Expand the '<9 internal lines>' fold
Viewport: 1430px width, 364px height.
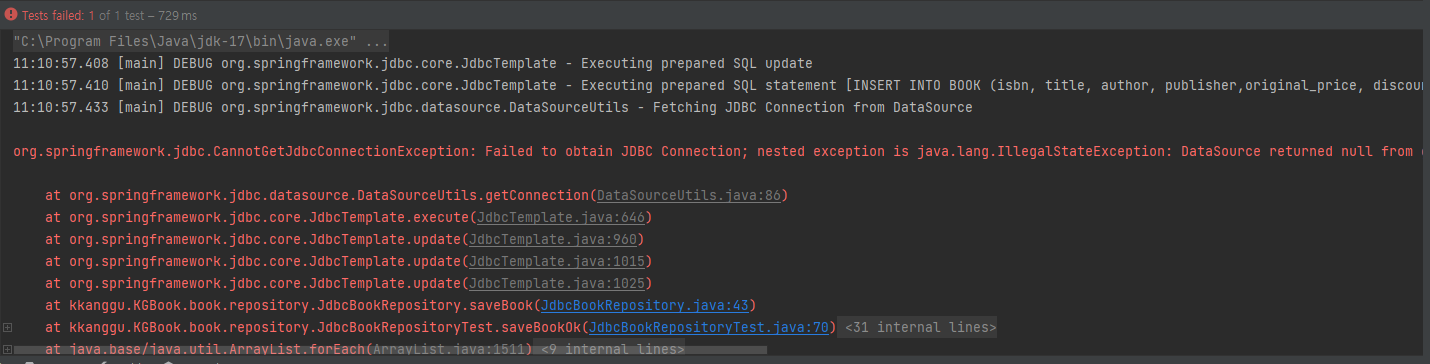click(612, 349)
